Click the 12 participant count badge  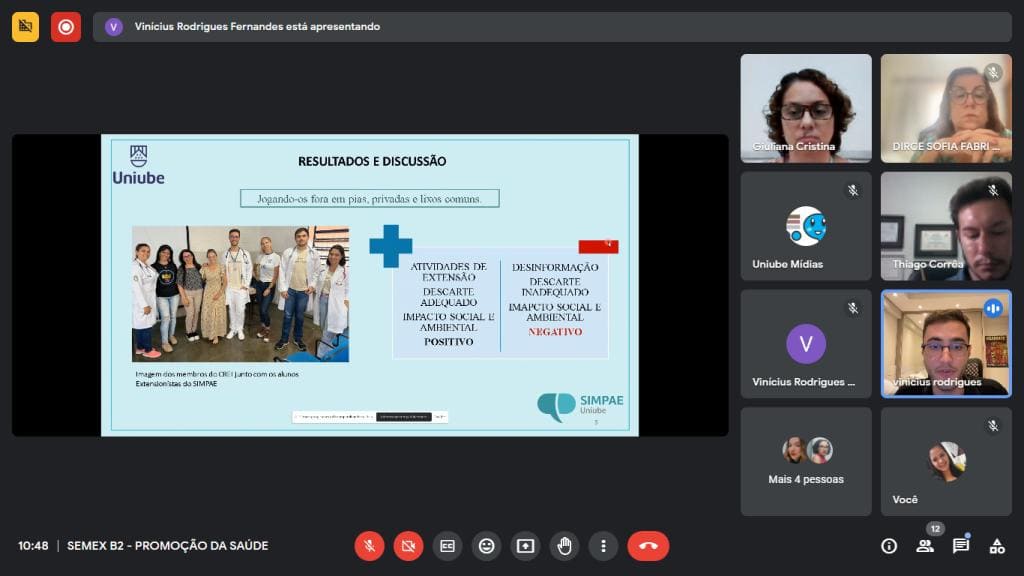(935, 528)
